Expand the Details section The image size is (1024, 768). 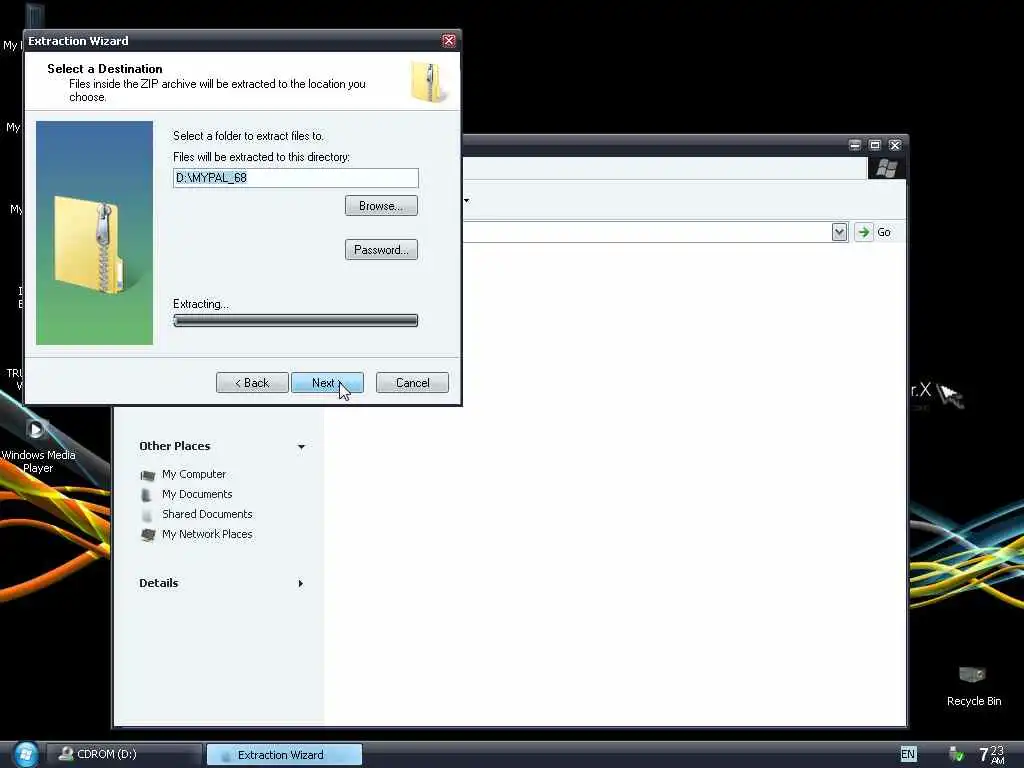[x=300, y=583]
